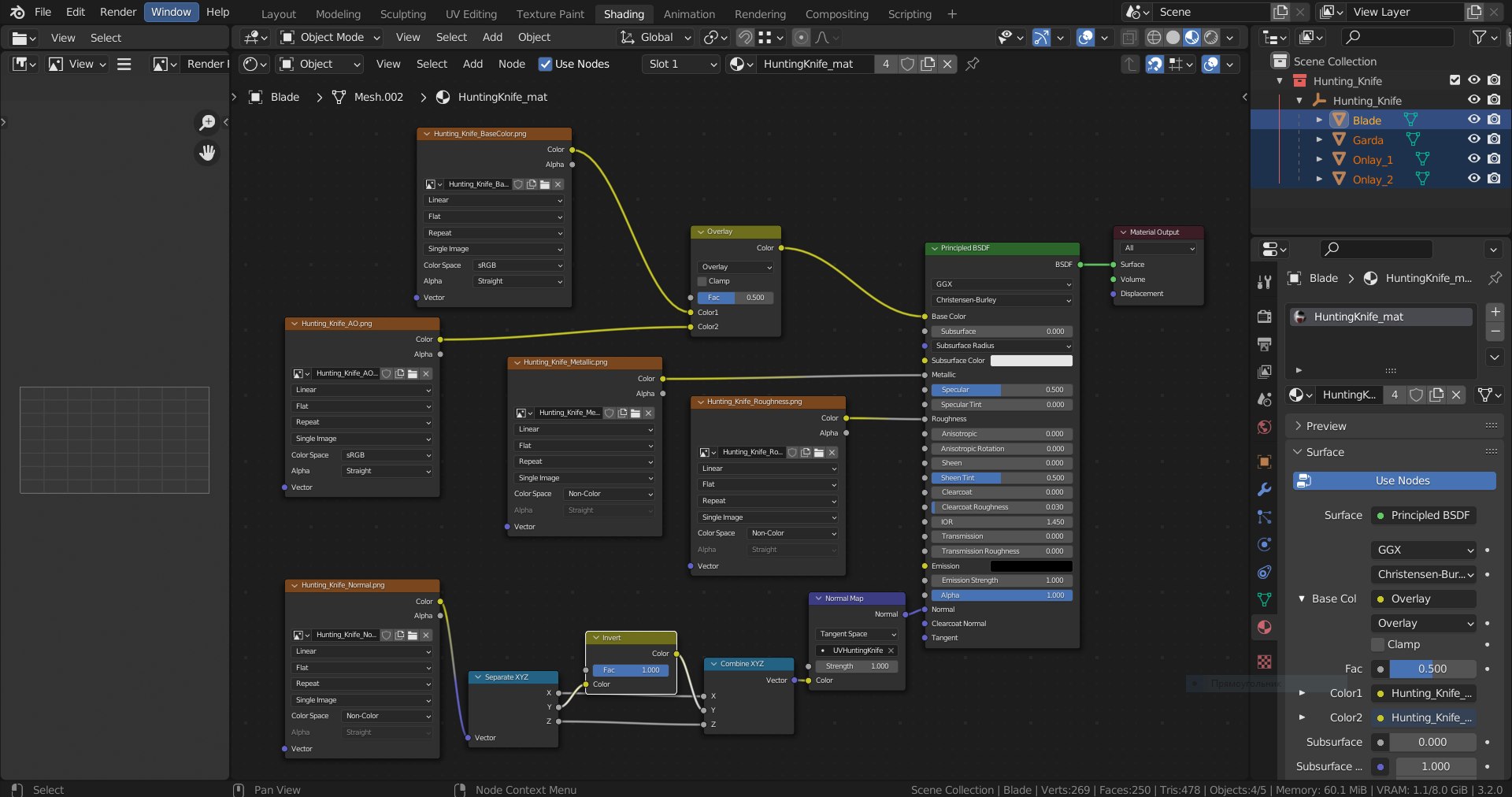Open GGX distribution dropdown on Principled BSDF node
Screen dimensions: 1512x797
(x=1002, y=284)
